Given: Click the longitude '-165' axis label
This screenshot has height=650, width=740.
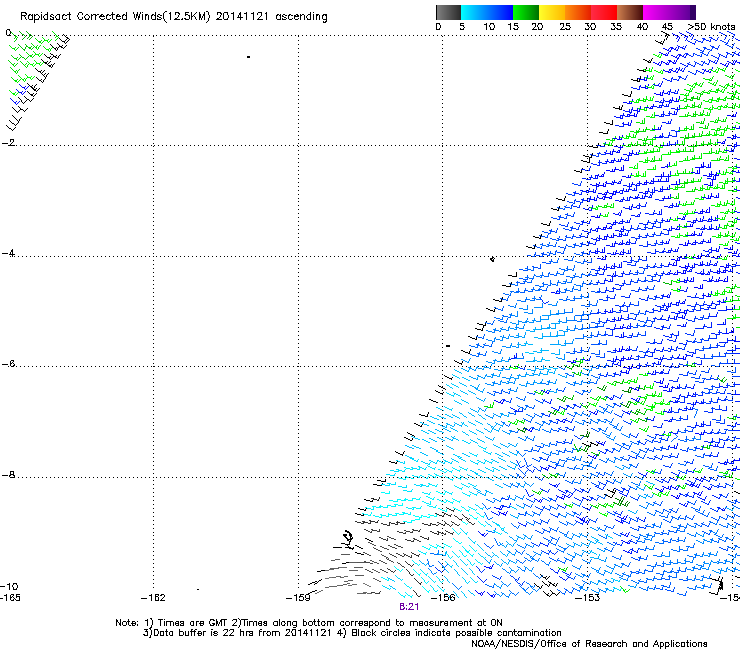Looking at the screenshot, I should 10,598.
